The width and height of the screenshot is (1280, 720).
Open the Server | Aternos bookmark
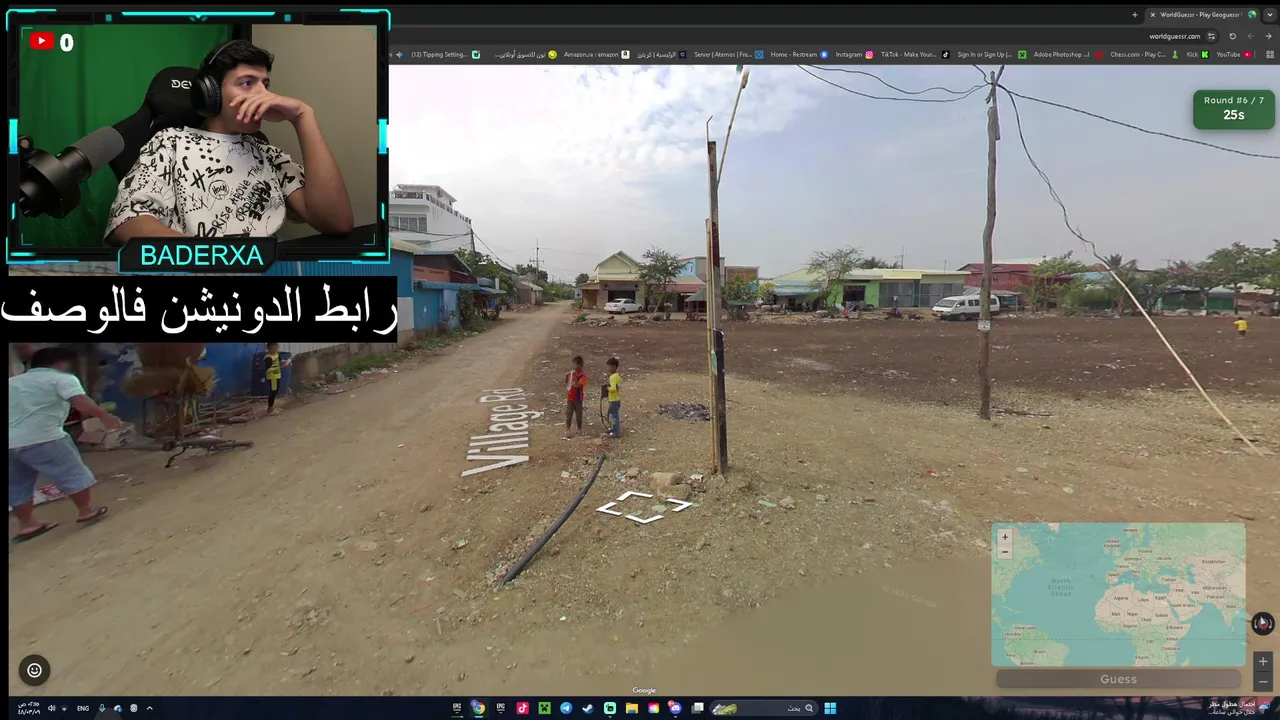[728, 55]
